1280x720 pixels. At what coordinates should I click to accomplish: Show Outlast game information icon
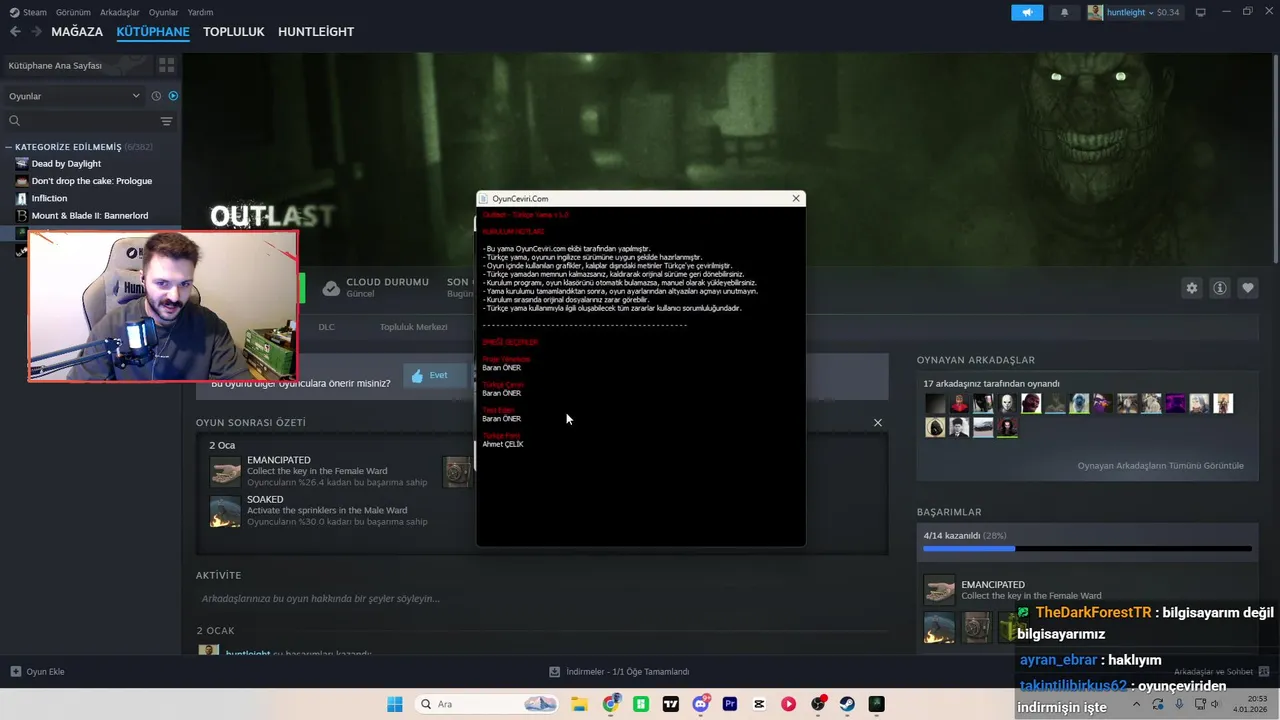pyautogui.click(x=1220, y=288)
